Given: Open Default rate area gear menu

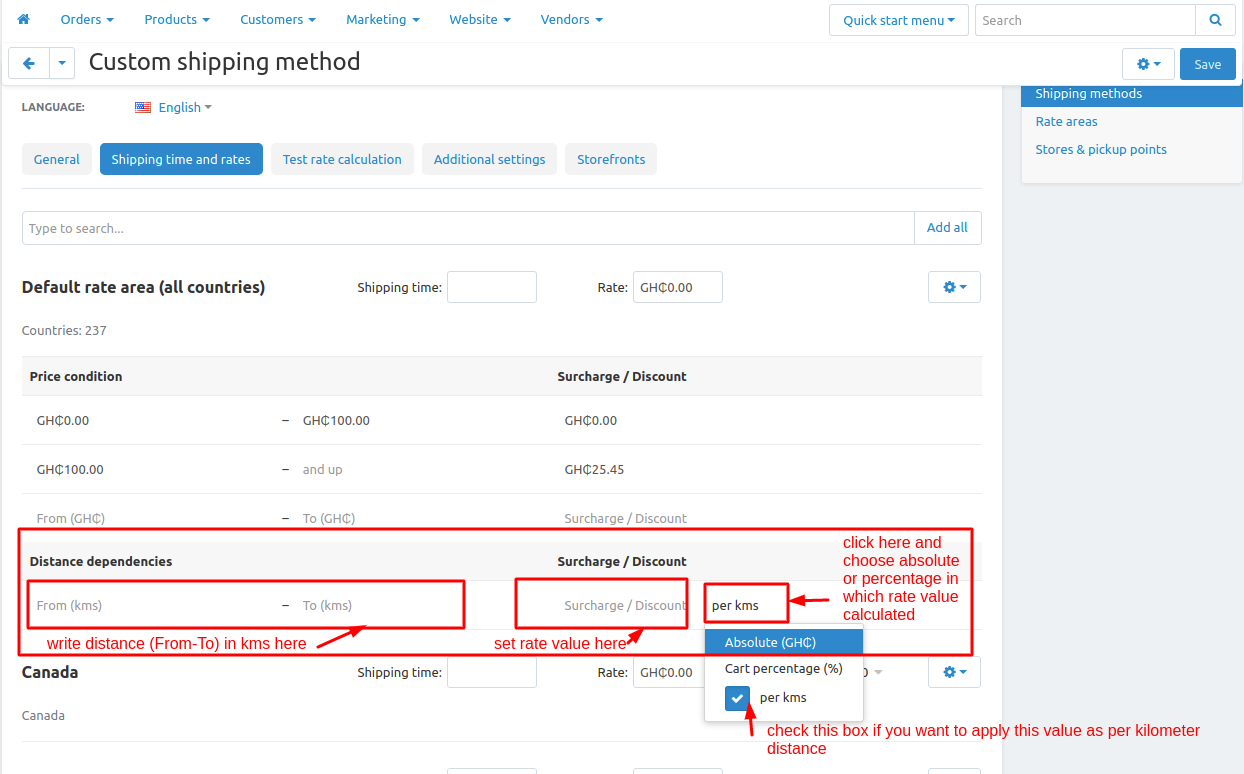Looking at the screenshot, I should coord(954,287).
